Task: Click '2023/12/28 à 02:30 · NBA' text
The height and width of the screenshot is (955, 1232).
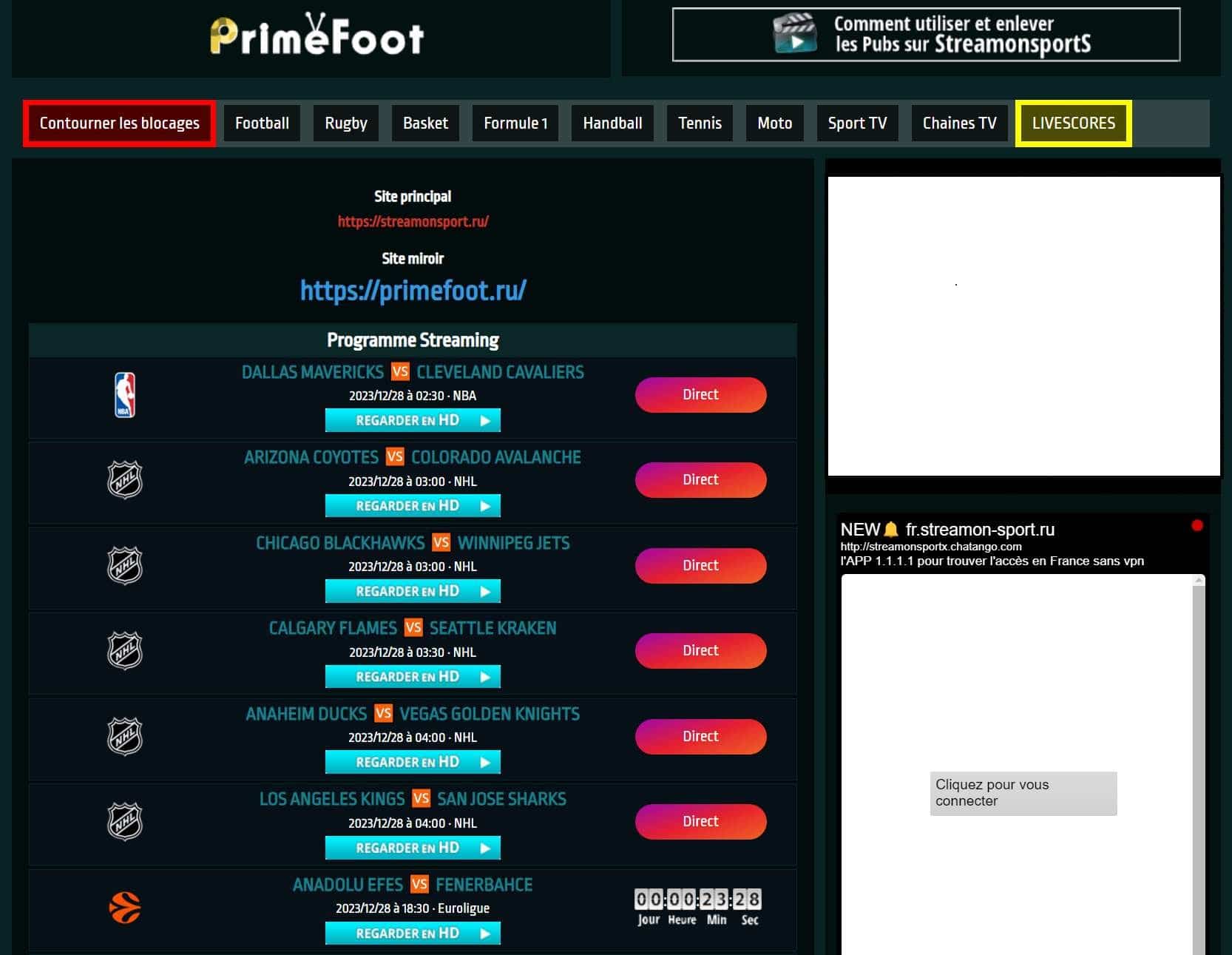Action: click(413, 396)
